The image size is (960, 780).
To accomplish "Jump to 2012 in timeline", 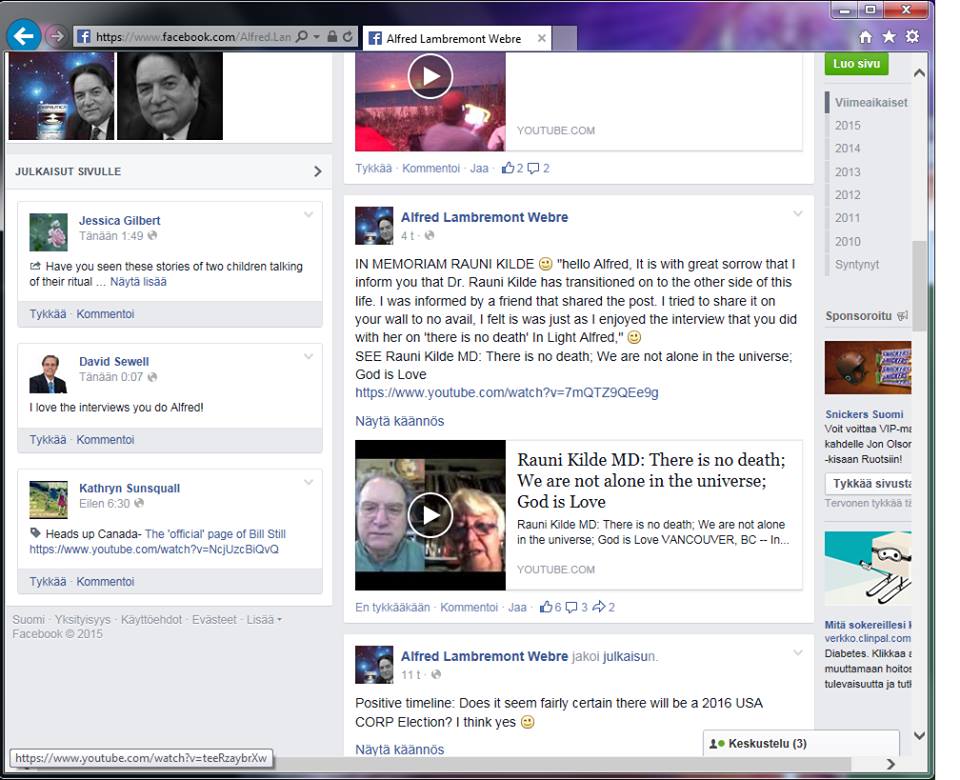I will pyautogui.click(x=847, y=195).
